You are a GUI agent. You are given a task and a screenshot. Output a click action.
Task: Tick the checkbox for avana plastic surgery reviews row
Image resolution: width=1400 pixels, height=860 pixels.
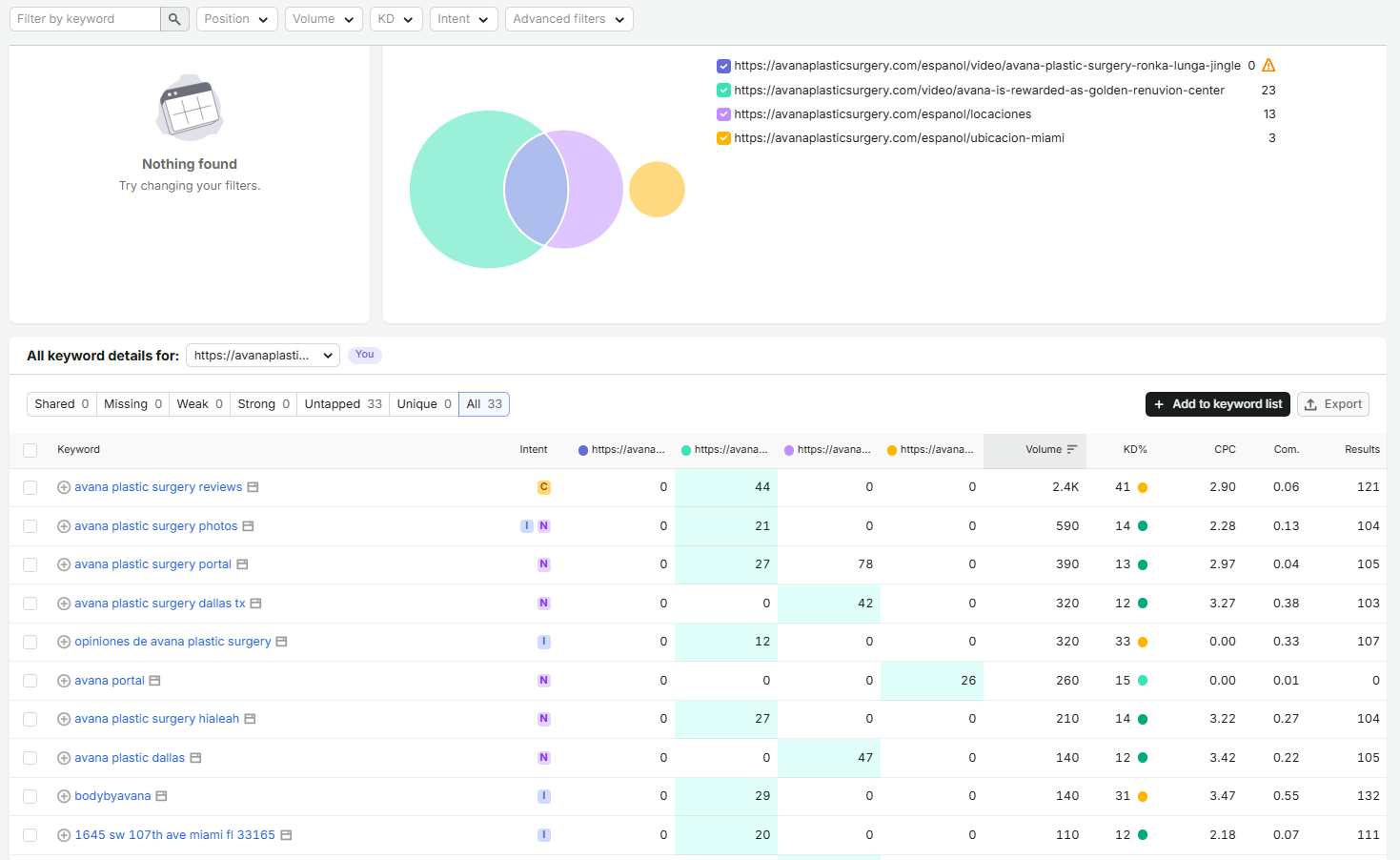(x=30, y=487)
